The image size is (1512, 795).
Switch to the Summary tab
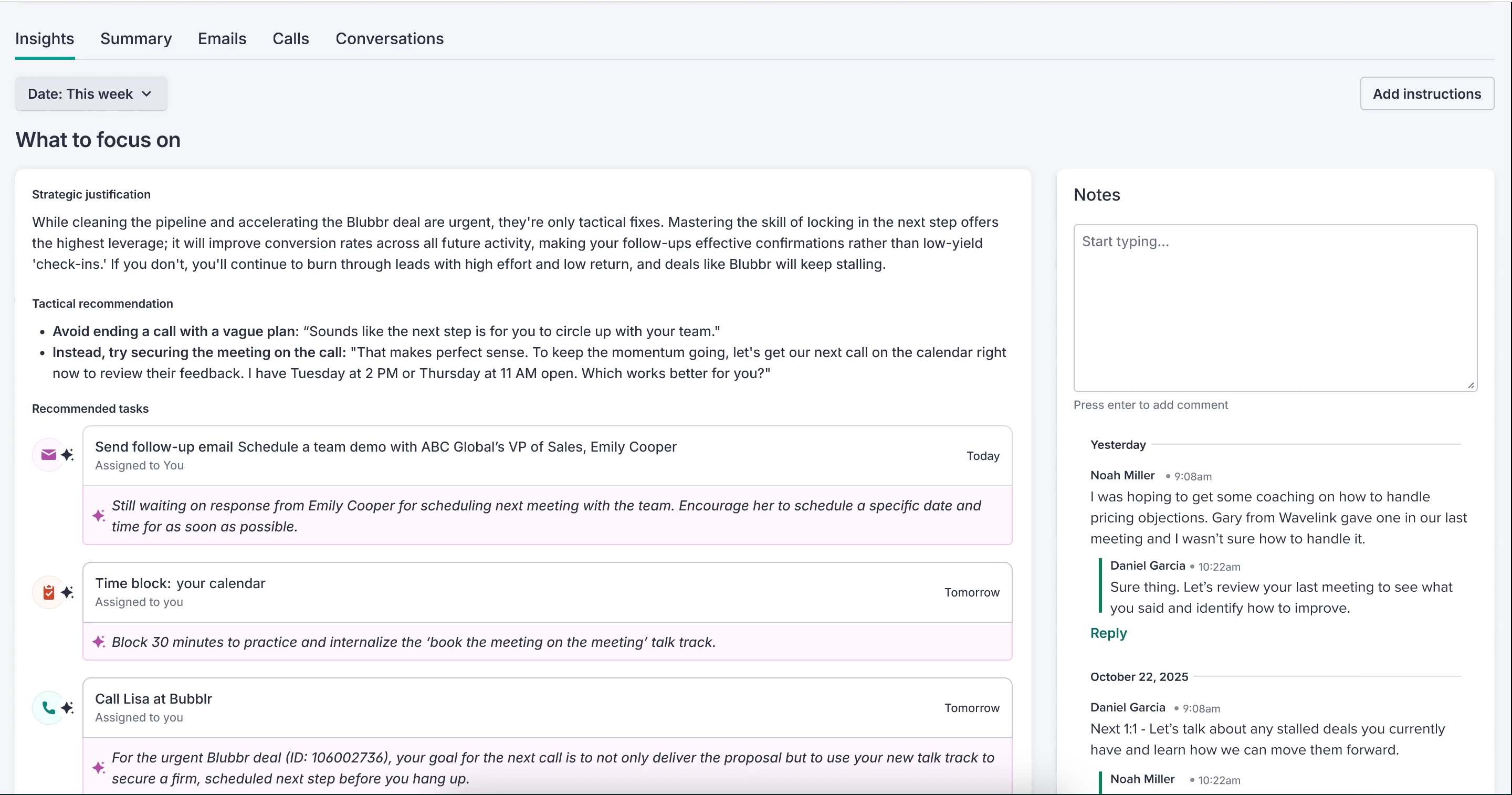pyautogui.click(x=135, y=39)
